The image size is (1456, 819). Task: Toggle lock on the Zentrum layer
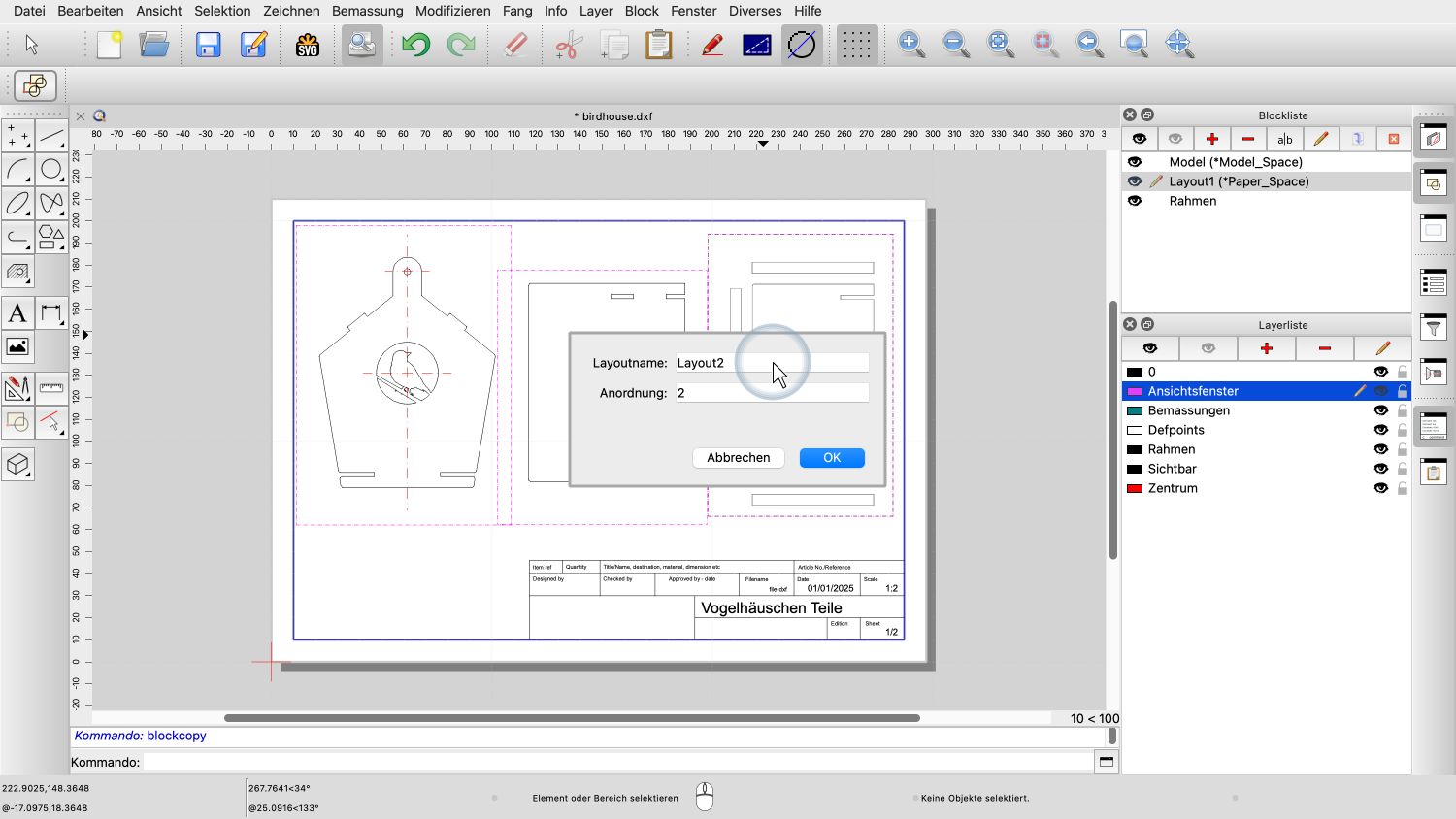click(1403, 488)
